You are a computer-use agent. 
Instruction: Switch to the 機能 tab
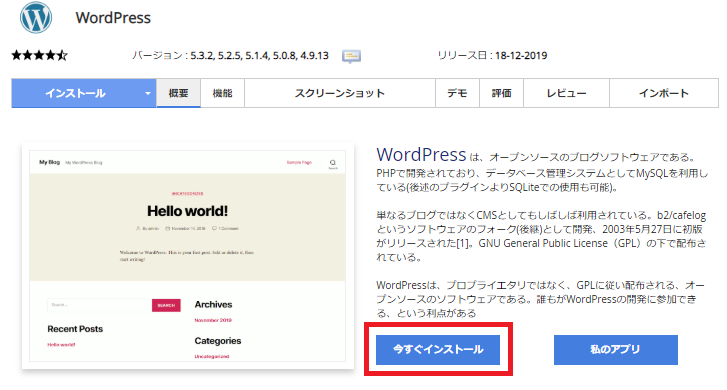point(223,93)
